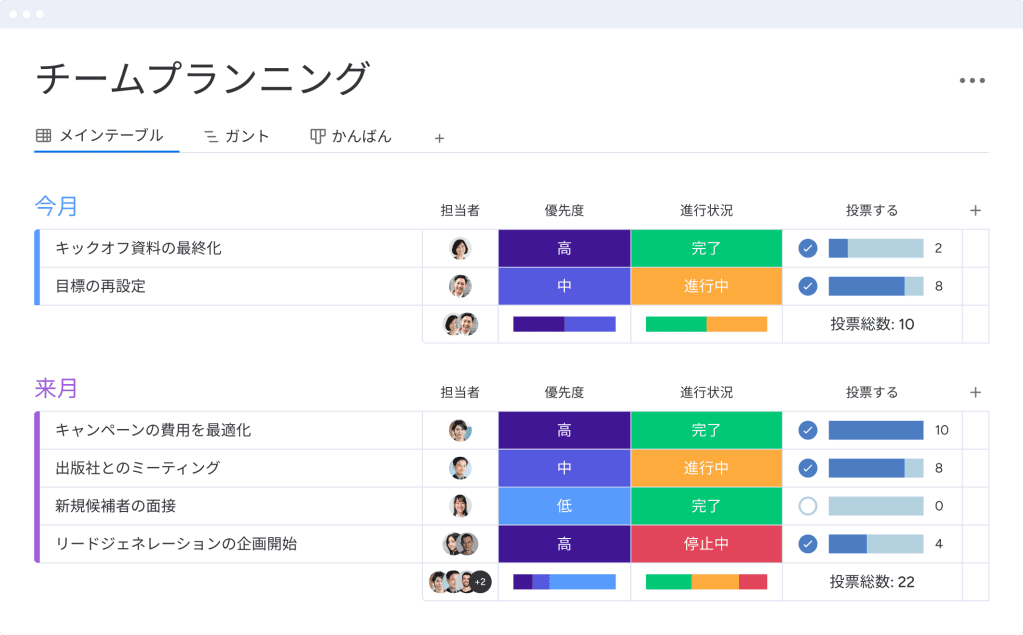Click the assignee avatar for キックオフ資料の最終化

coord(459,248)
